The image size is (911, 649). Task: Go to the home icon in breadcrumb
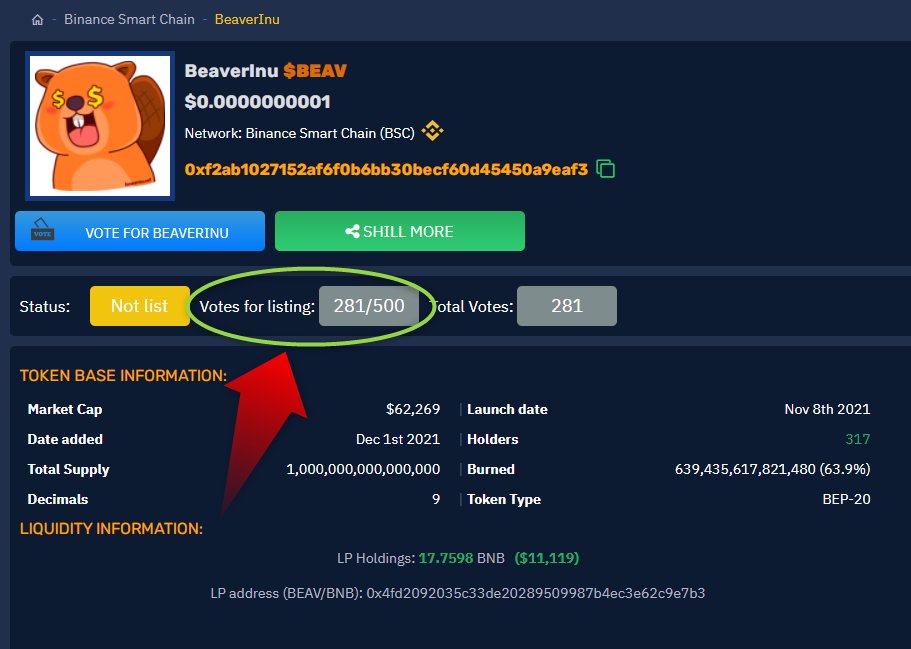[37, 20]
